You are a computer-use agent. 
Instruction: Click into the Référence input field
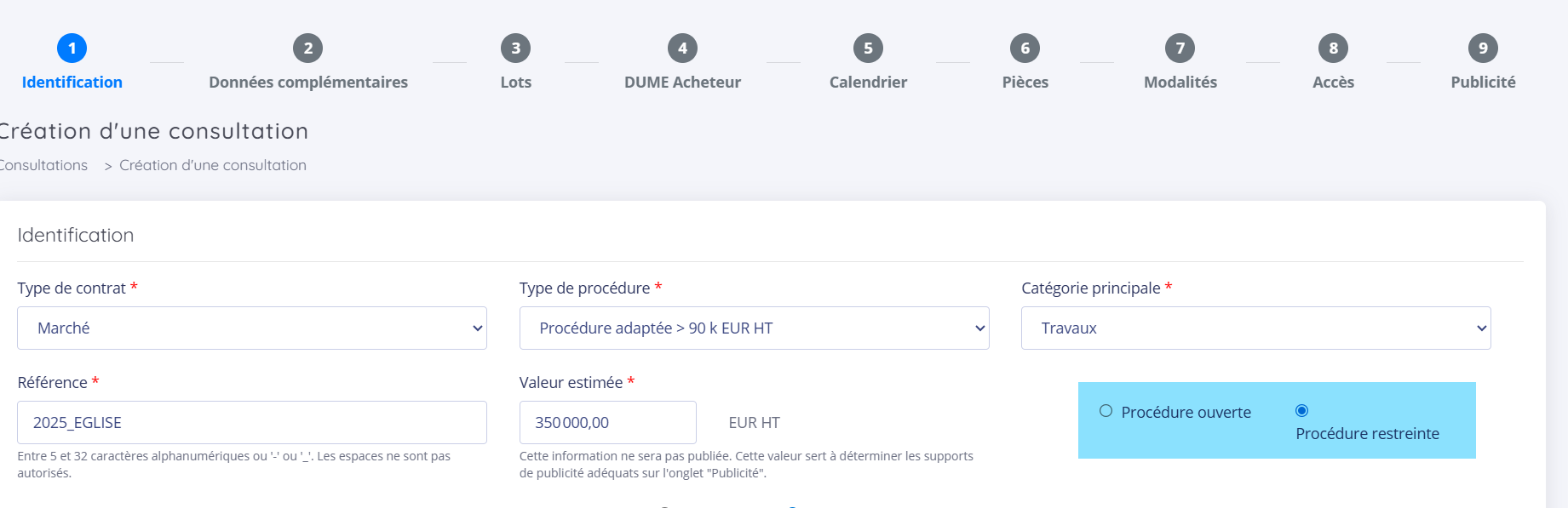(252, 423)
